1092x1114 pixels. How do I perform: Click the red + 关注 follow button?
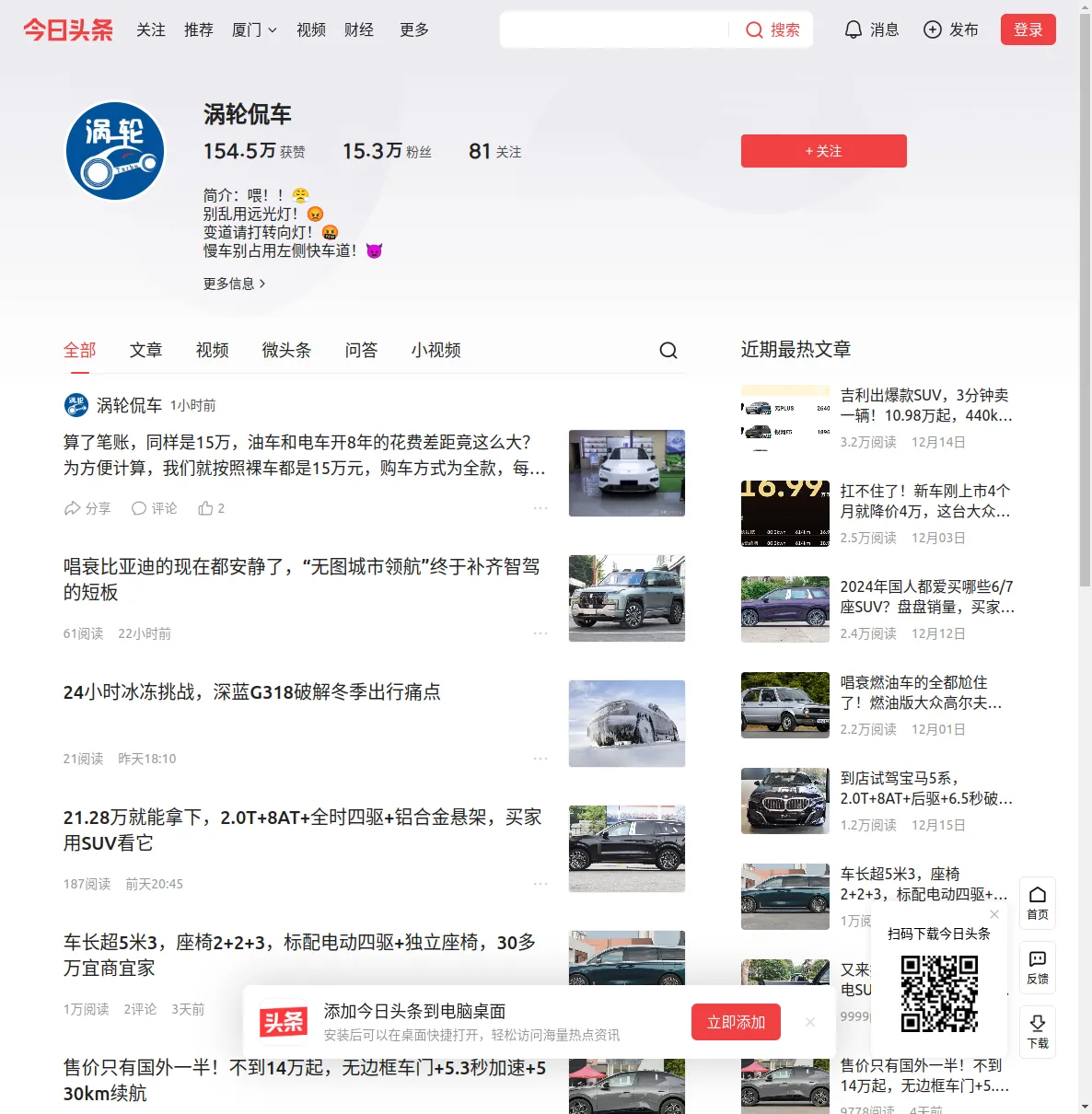tap(824, 151)
